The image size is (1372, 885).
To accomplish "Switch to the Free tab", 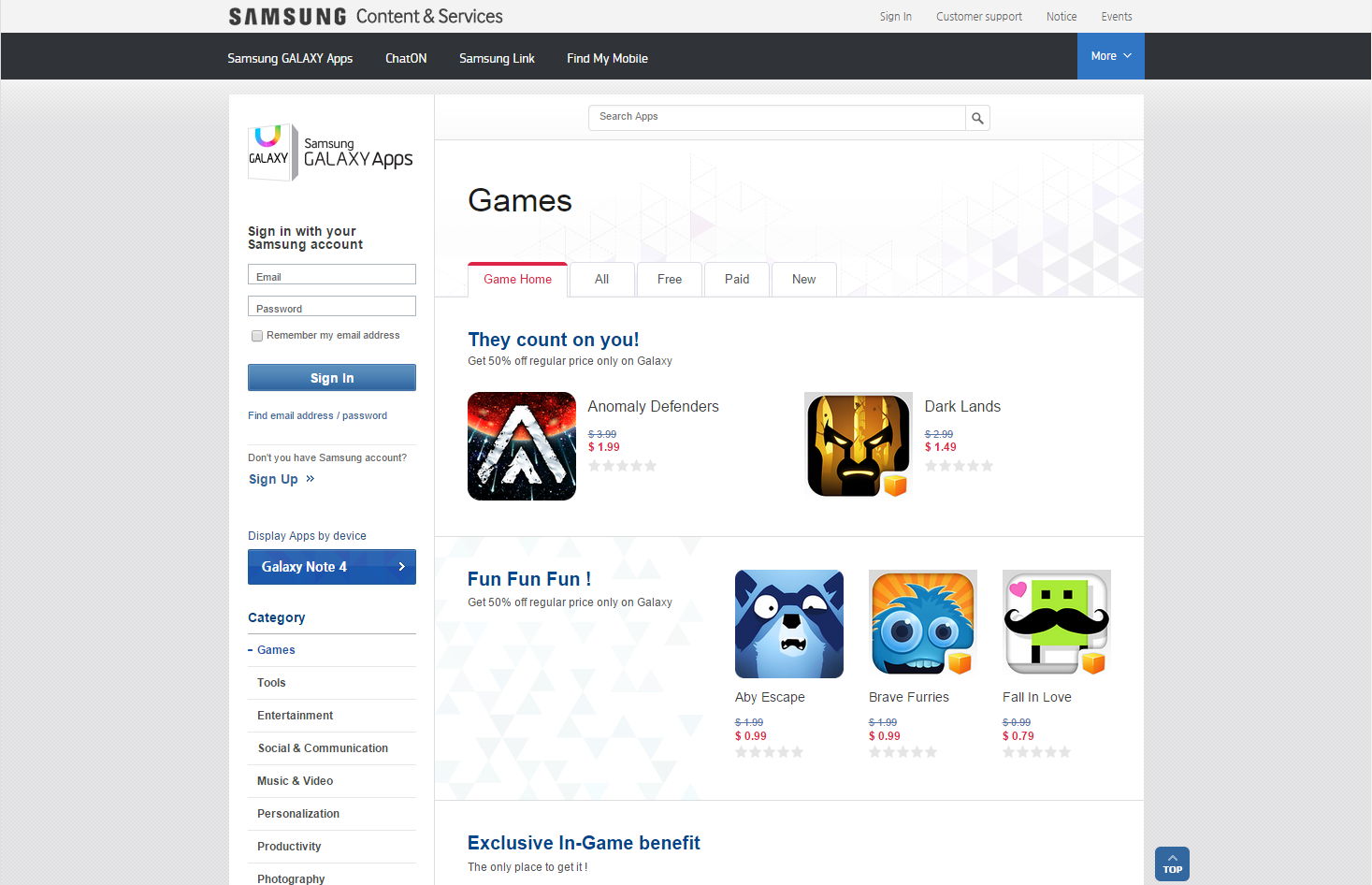I will click(x=670, y=280).
